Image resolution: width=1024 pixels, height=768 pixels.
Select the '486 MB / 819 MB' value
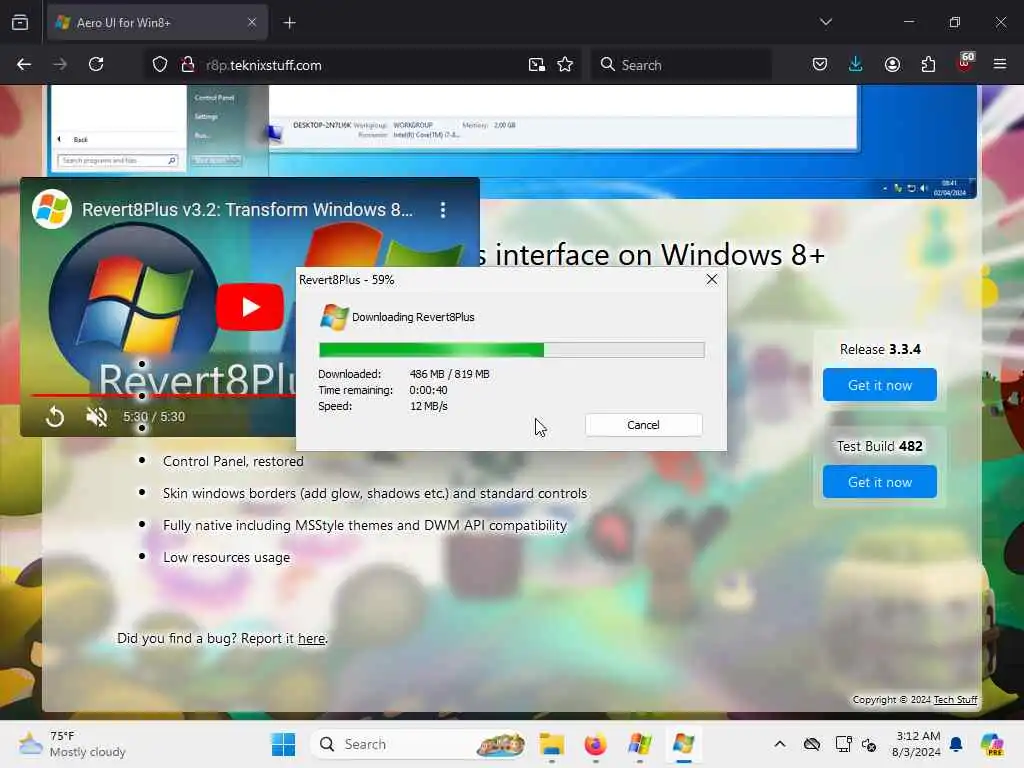click(x=449, y=374)
